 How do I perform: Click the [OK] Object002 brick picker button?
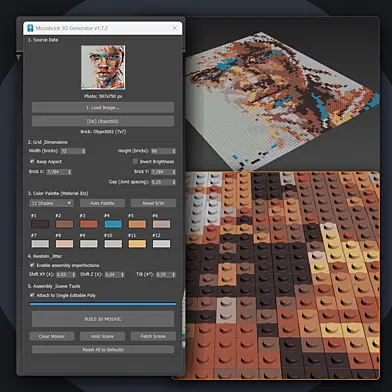pyautogui.click(x=103, y=121)
